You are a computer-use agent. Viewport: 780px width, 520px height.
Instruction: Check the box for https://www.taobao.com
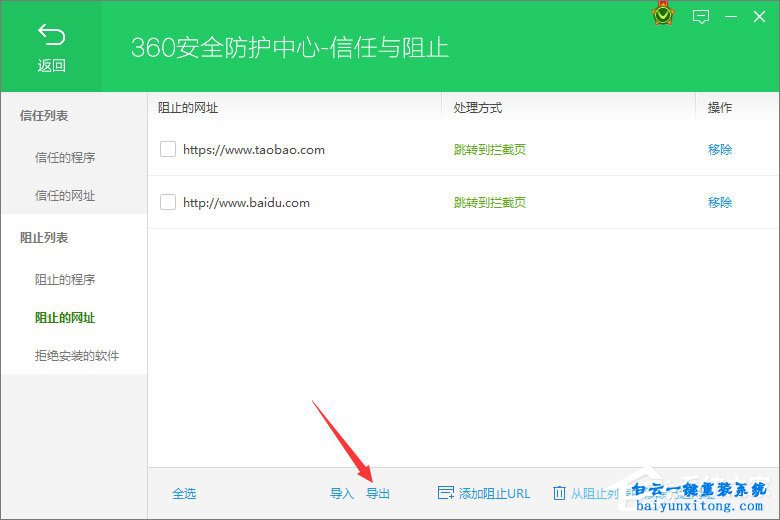(x=168, y=149)
